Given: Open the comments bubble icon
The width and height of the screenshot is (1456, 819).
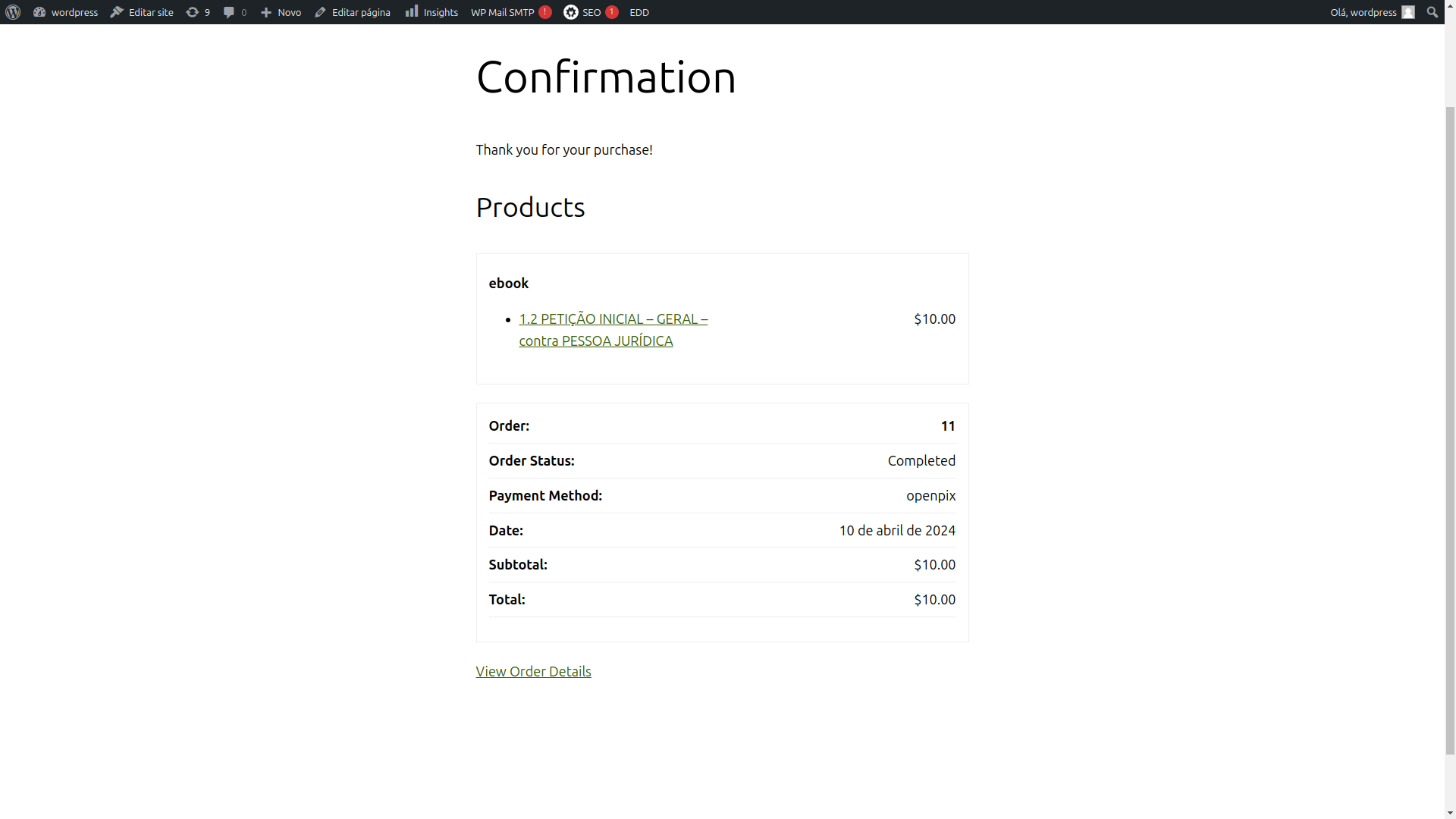Looking at the screenshot, I should pyautogui.click(x=230, y=12).
